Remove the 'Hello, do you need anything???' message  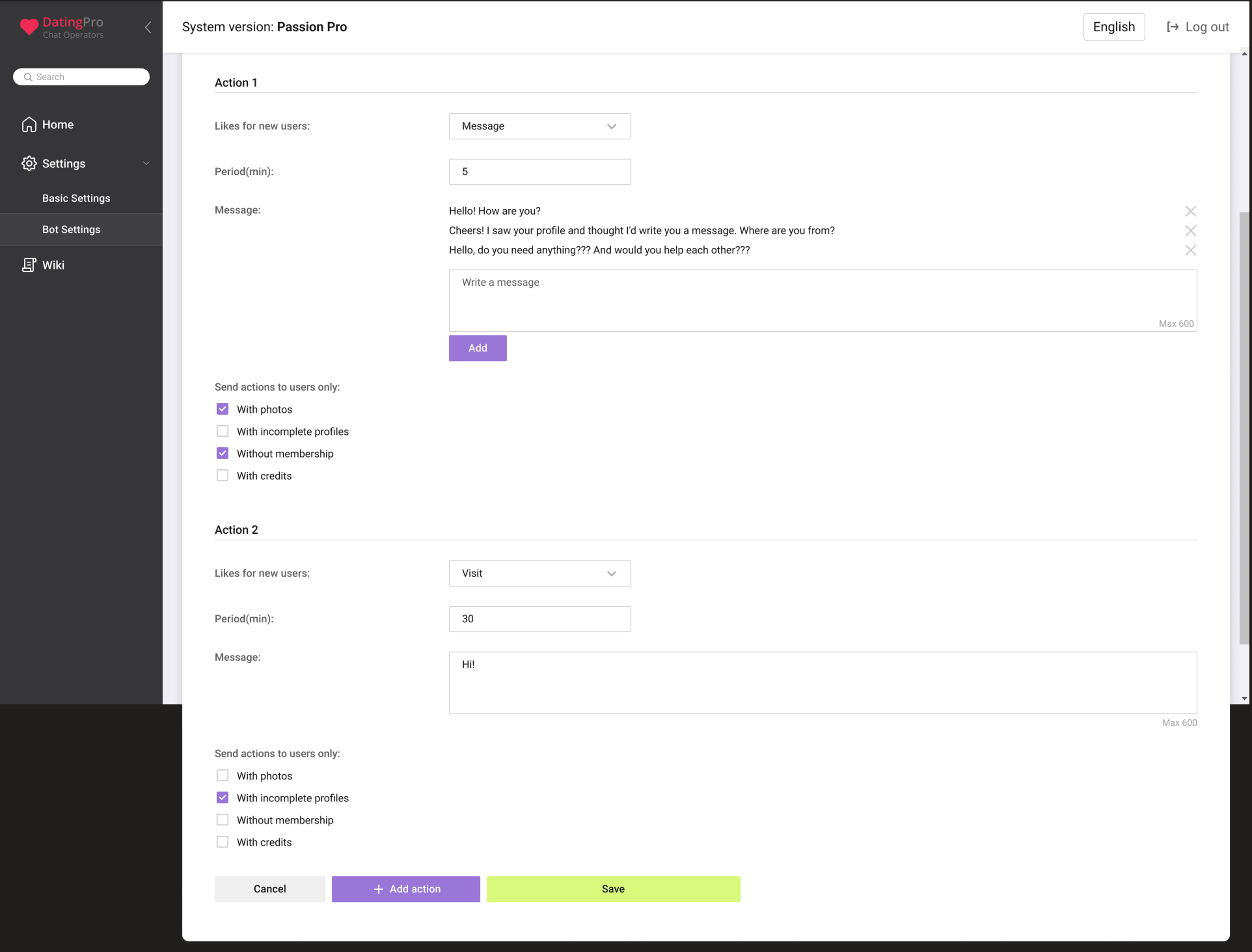point(1190,251)
